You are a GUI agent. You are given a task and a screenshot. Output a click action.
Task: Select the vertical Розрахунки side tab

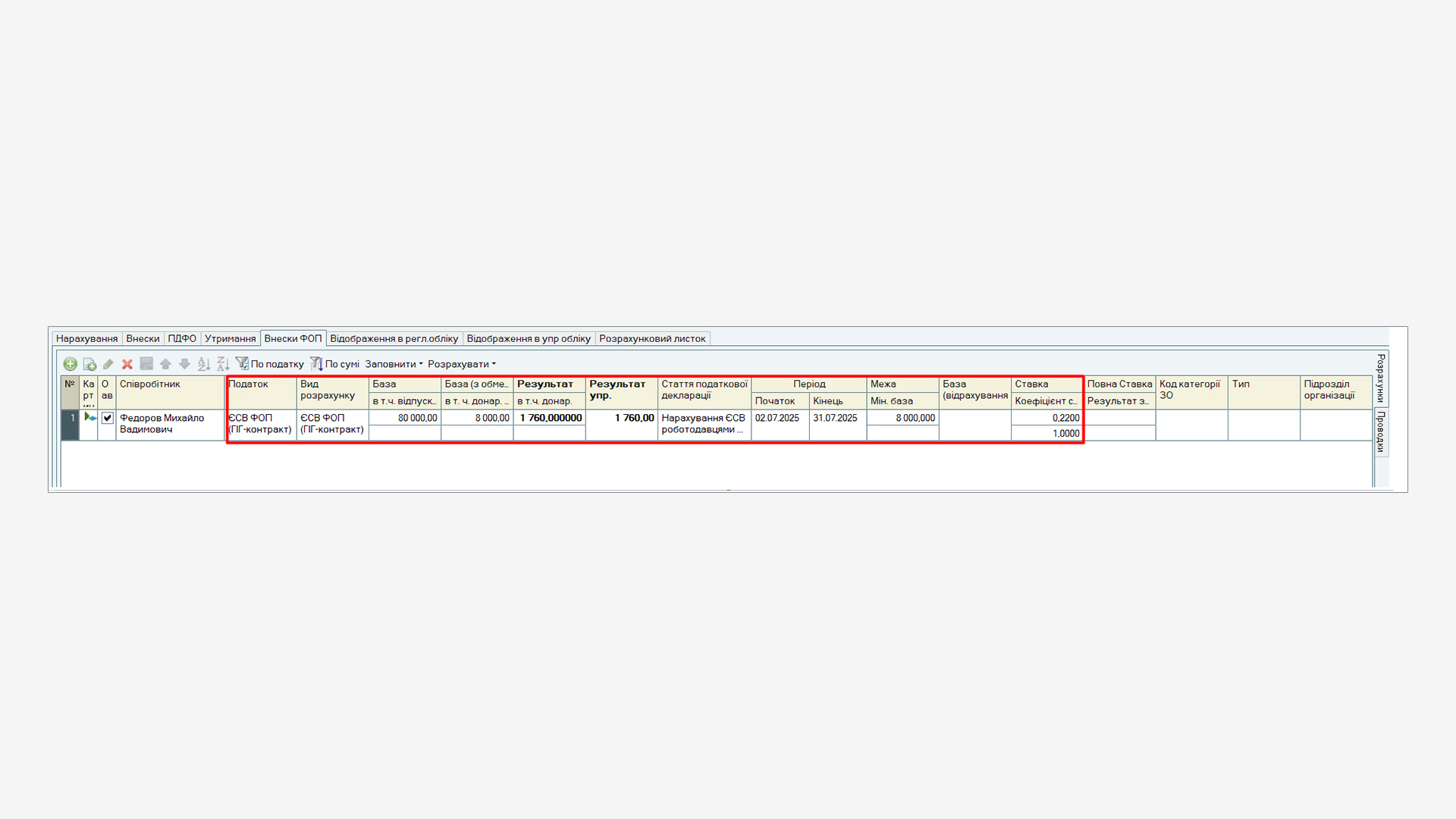click(1381, 378)
